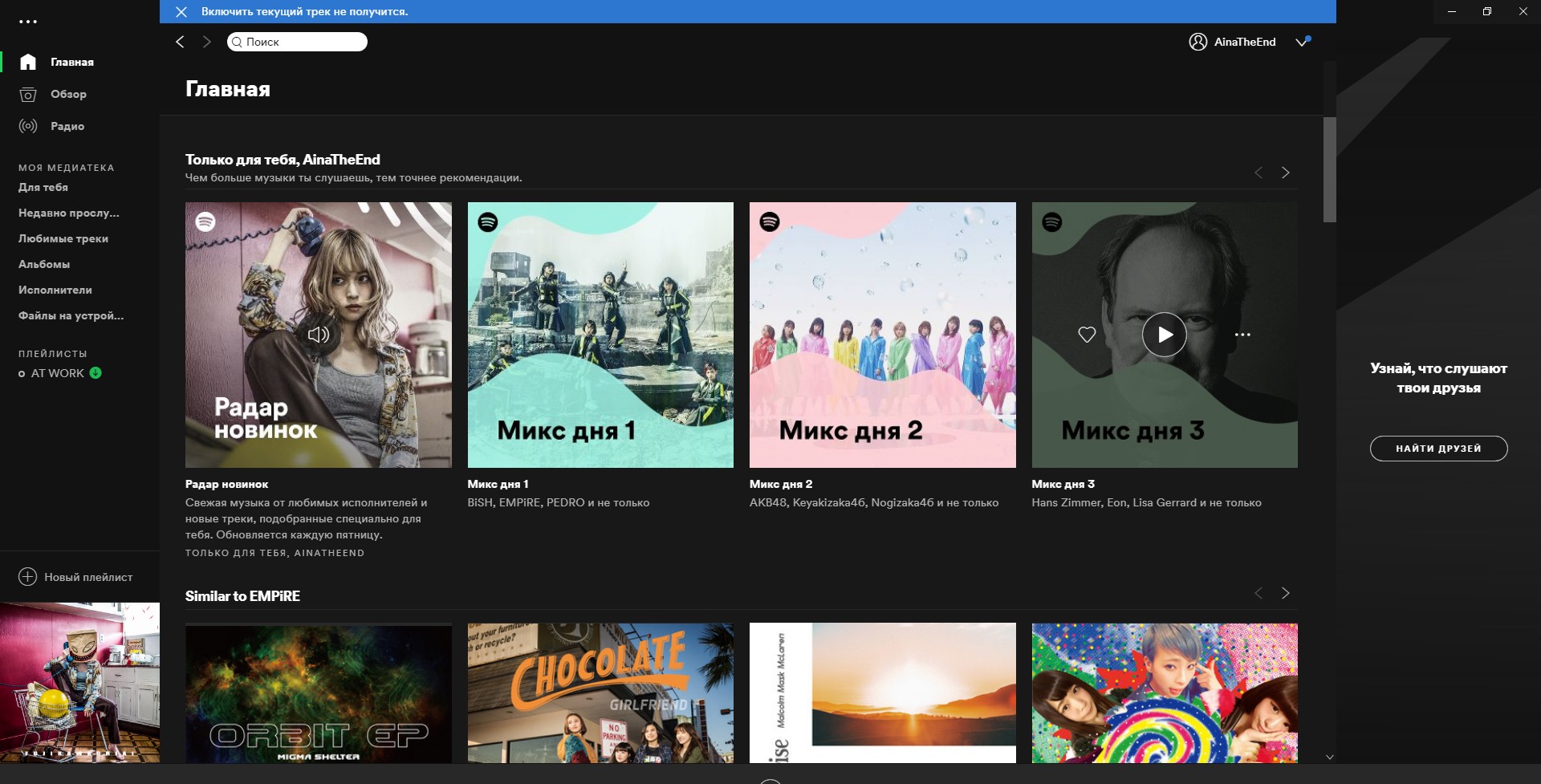Viewport: 1541px width, 784px height.
Task: Like Микс дня 3 with heart icon
Action: tap(1087, 335)
